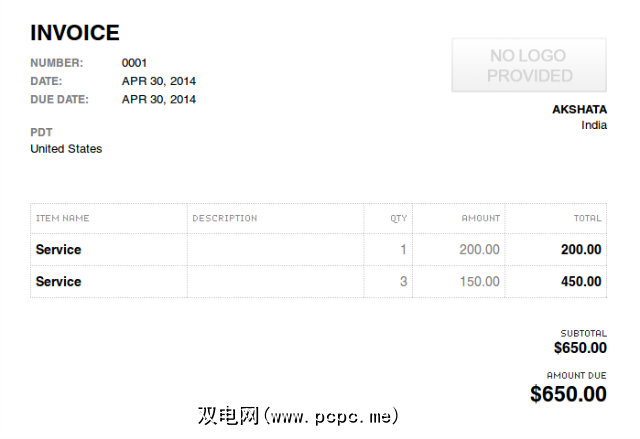
Task: Click the ITEM NAME column header
Action: 63,218
